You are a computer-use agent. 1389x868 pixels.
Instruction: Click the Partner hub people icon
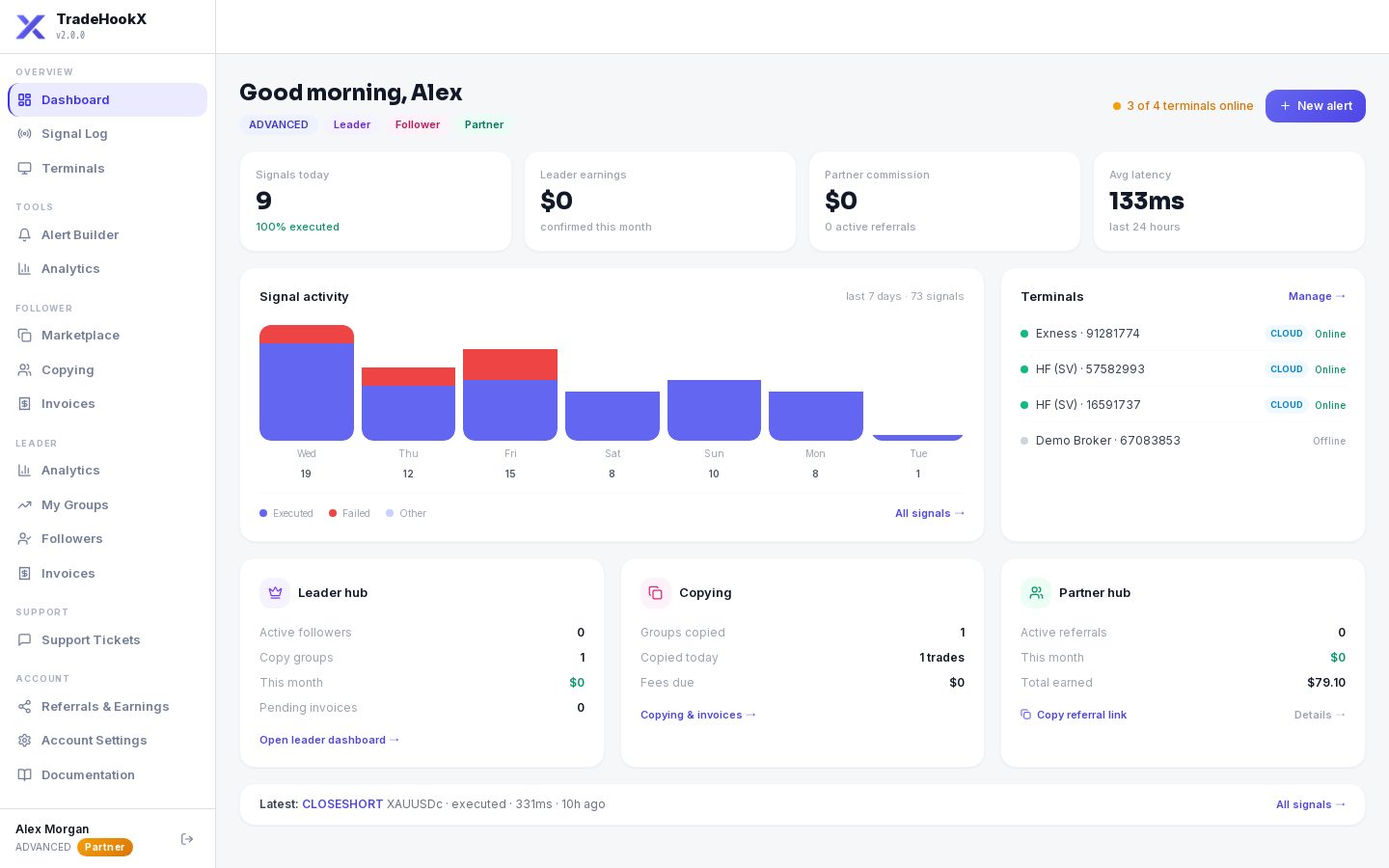tap(1036, 593)
